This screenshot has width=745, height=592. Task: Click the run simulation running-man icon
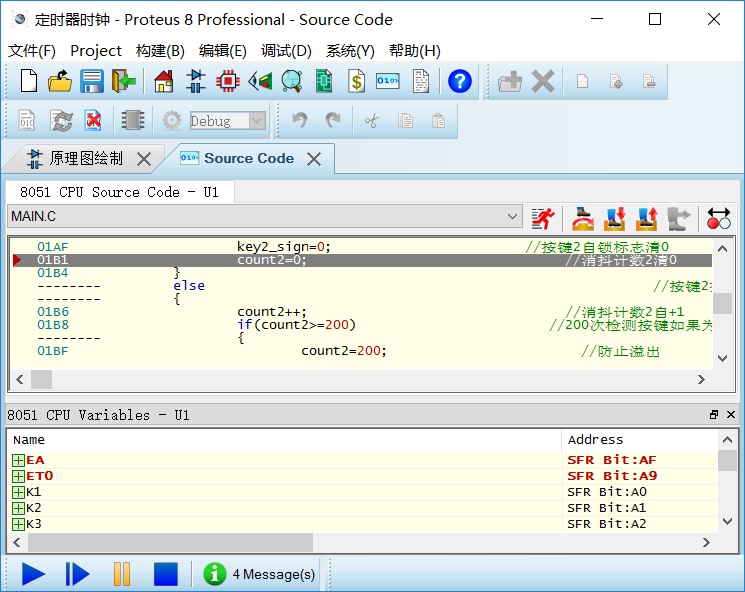click(x=543, y=219)
